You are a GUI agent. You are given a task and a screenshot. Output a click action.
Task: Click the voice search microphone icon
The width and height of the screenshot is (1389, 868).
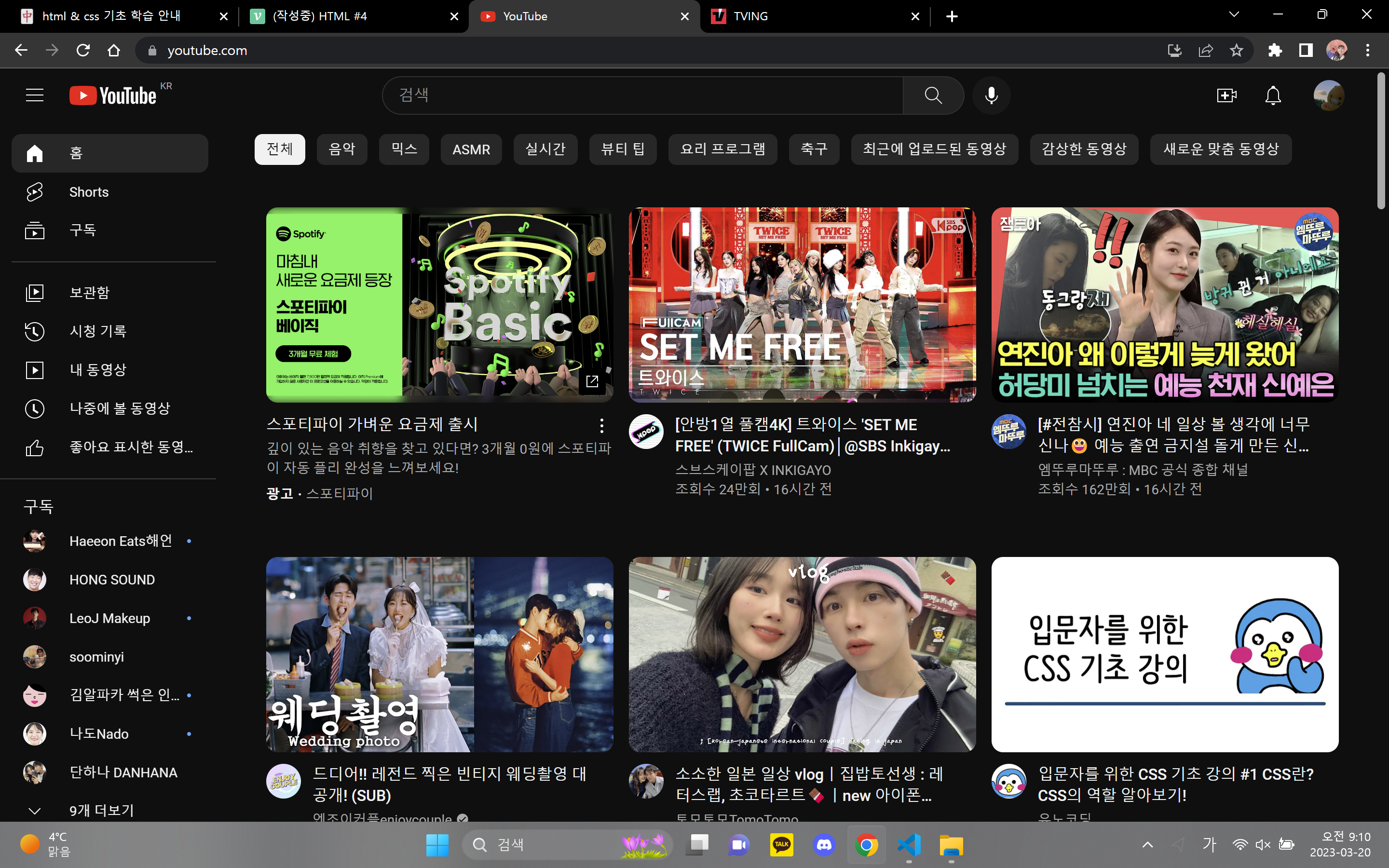tap(991, 95)
